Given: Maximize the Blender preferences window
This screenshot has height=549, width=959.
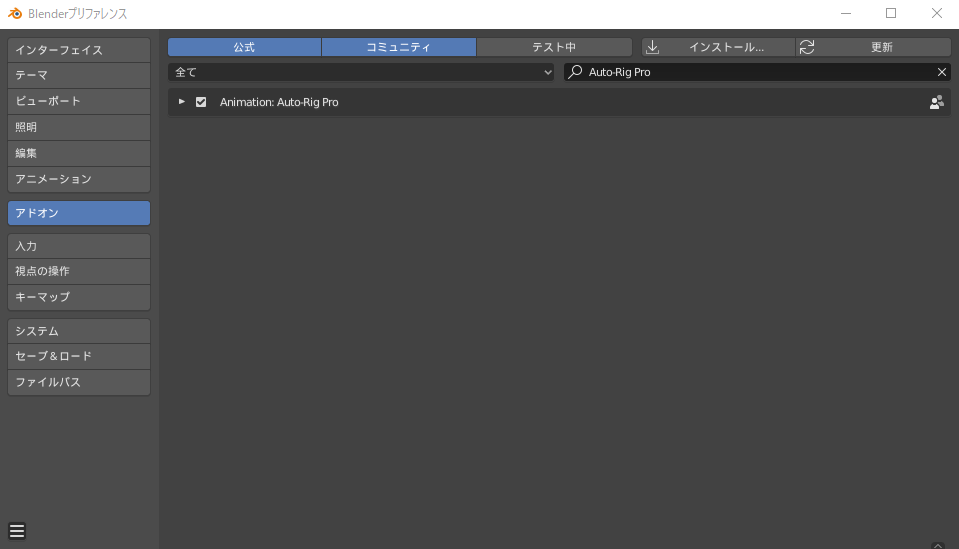Looking at the screenshot, I should point(891,13).
